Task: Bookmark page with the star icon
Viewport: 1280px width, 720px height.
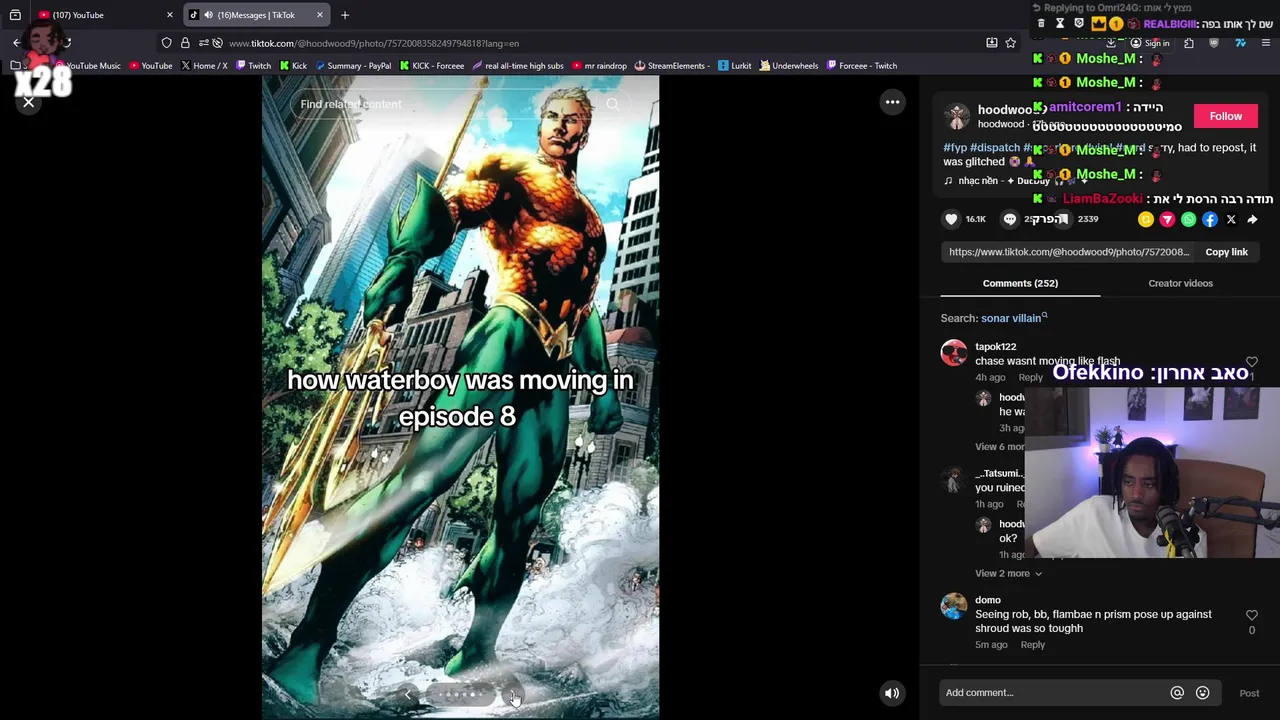Action: click(1011, 43)
